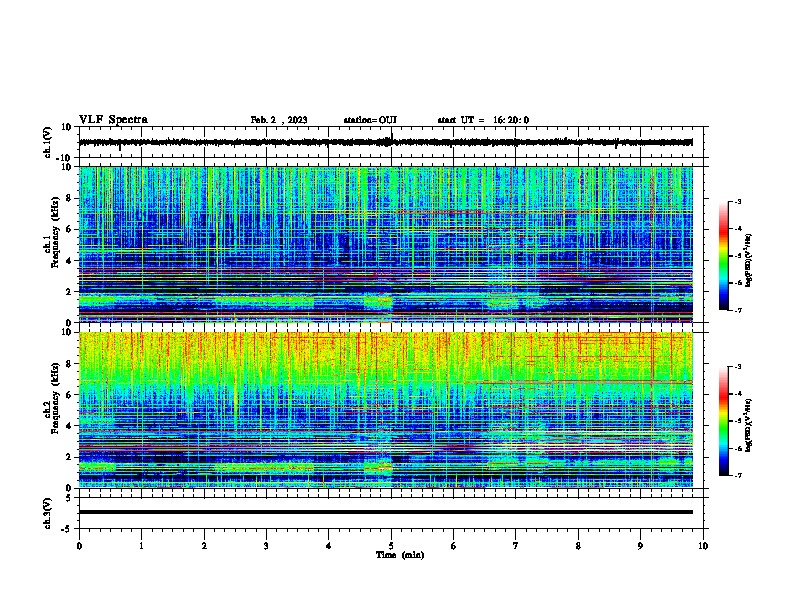Viewport: 792px width, 612px height.
Task: Click time axis tick label '5'
Action: (x=391, y=545)
